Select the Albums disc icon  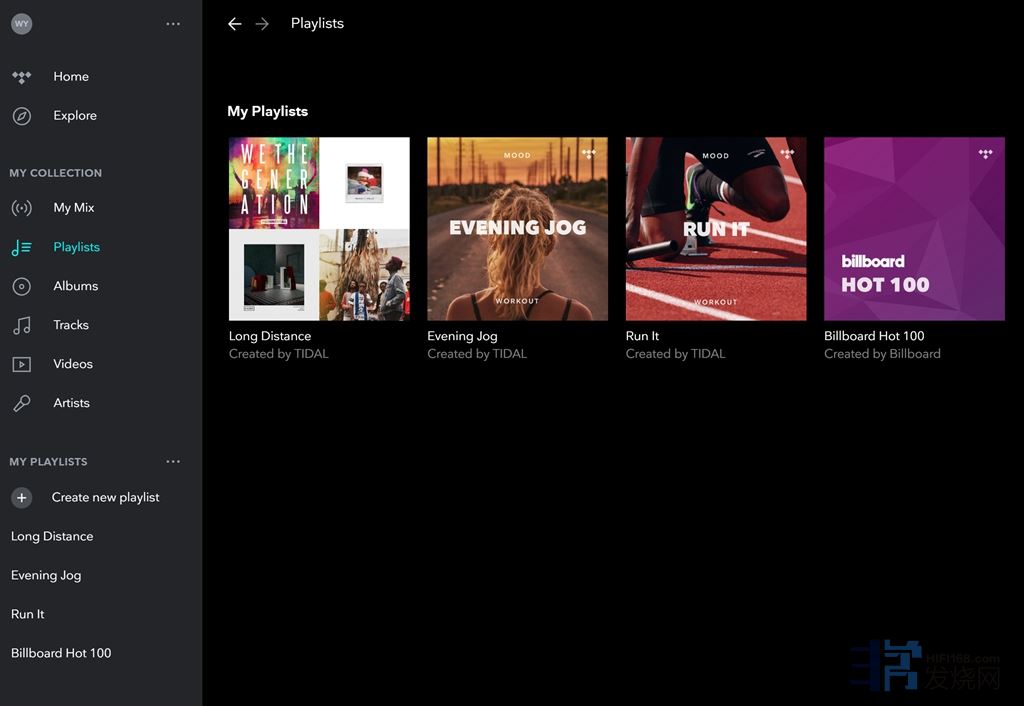tap(21, 286)
